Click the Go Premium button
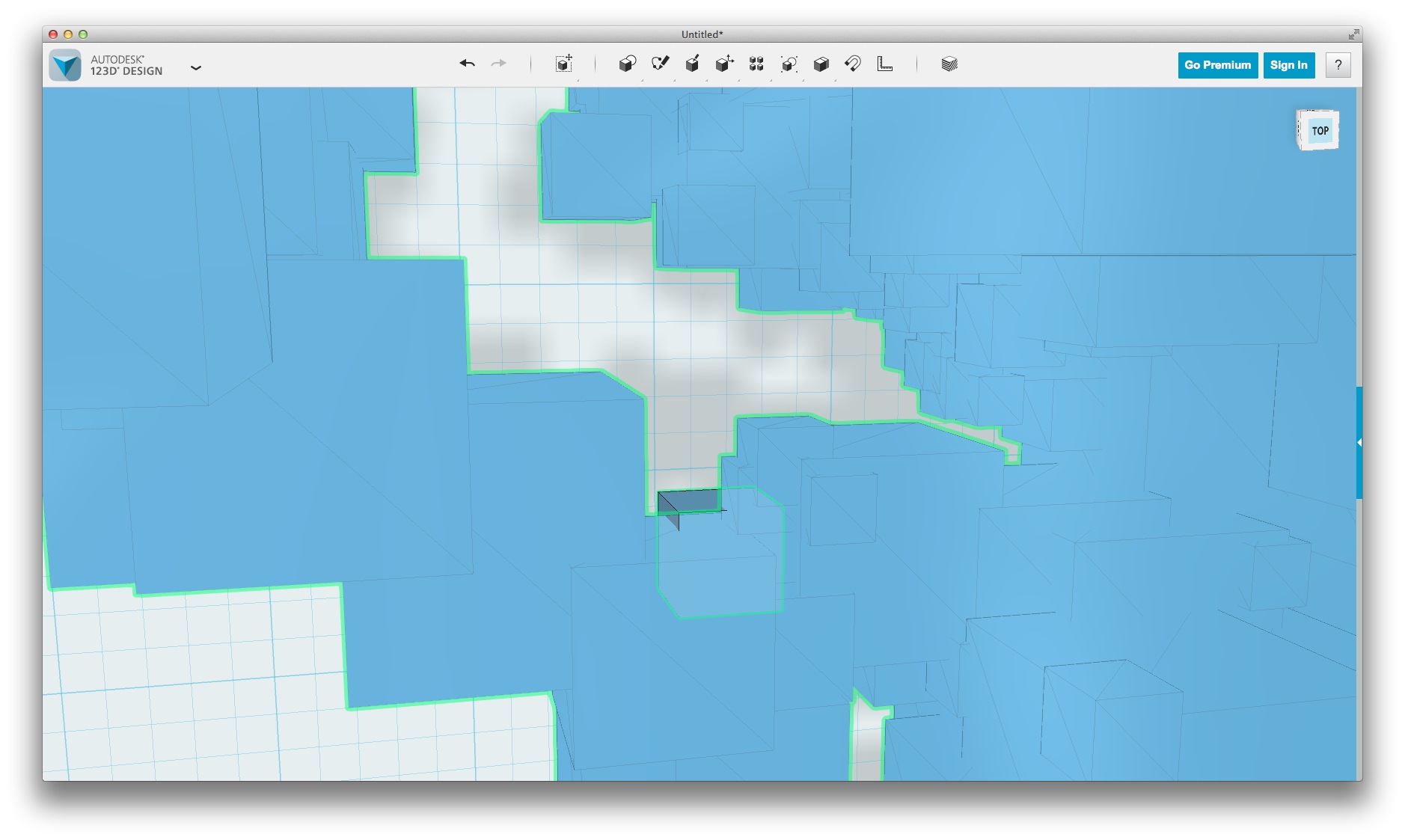The width and height of the screenshot is (1405, 840). (1217, 65)
